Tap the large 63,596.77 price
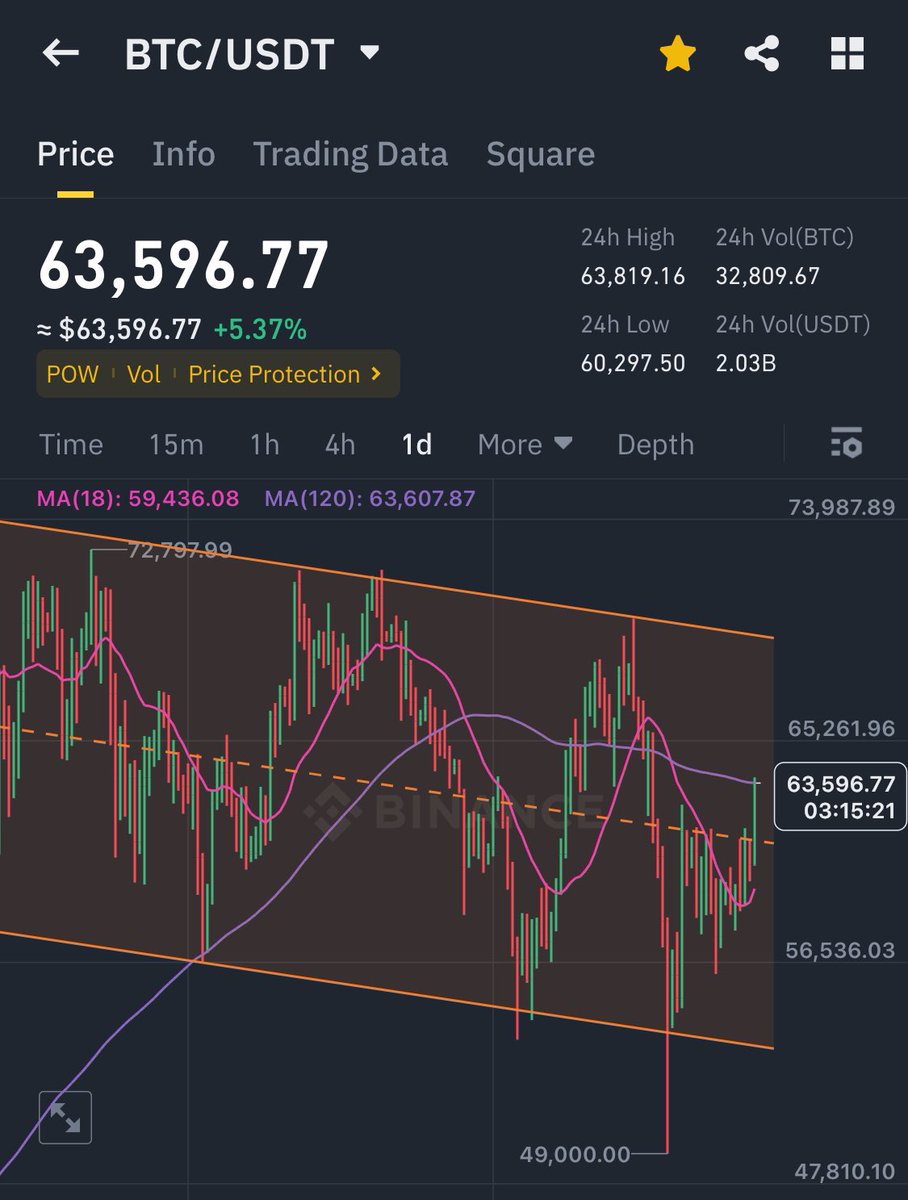 (183, 266)
